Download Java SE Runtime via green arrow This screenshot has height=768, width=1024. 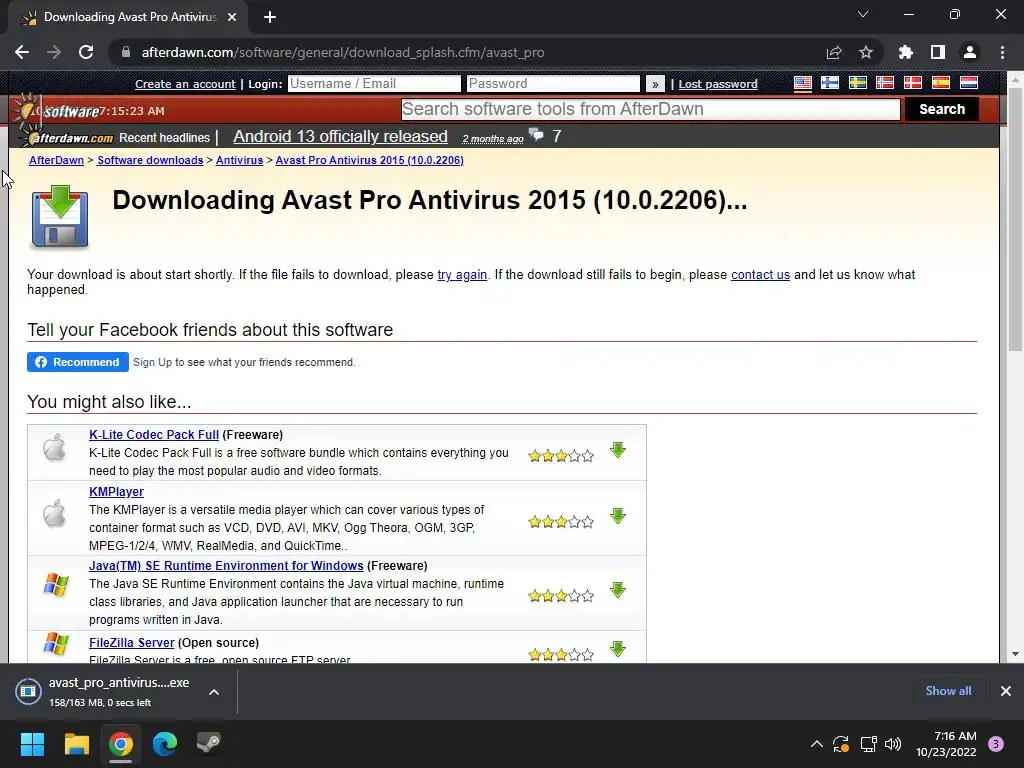[x=618, y=590]
